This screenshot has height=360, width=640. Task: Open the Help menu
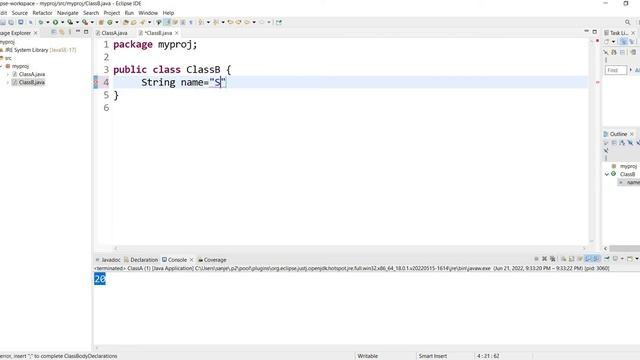point(168,13)
